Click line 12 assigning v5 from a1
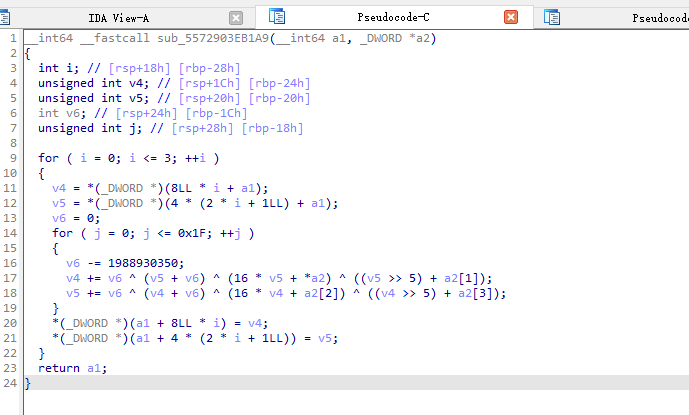 tap(195, 203)
